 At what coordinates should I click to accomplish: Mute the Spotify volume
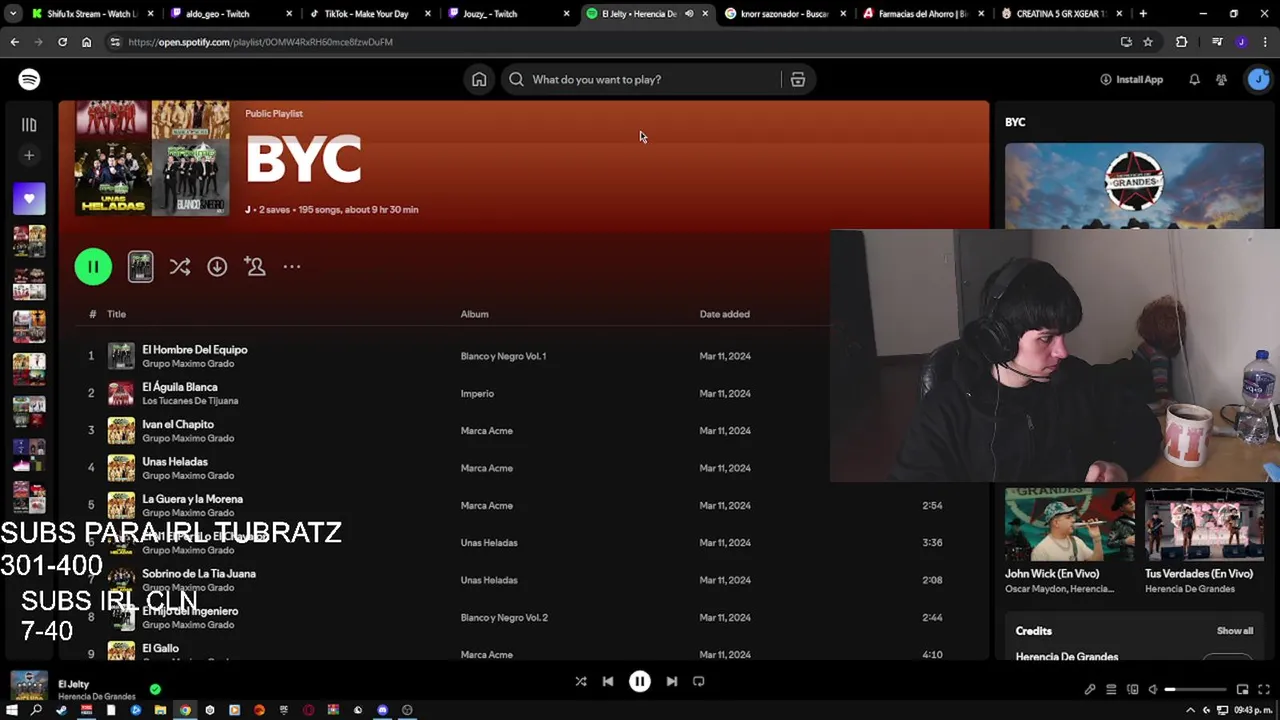[x=1153, y=689]
